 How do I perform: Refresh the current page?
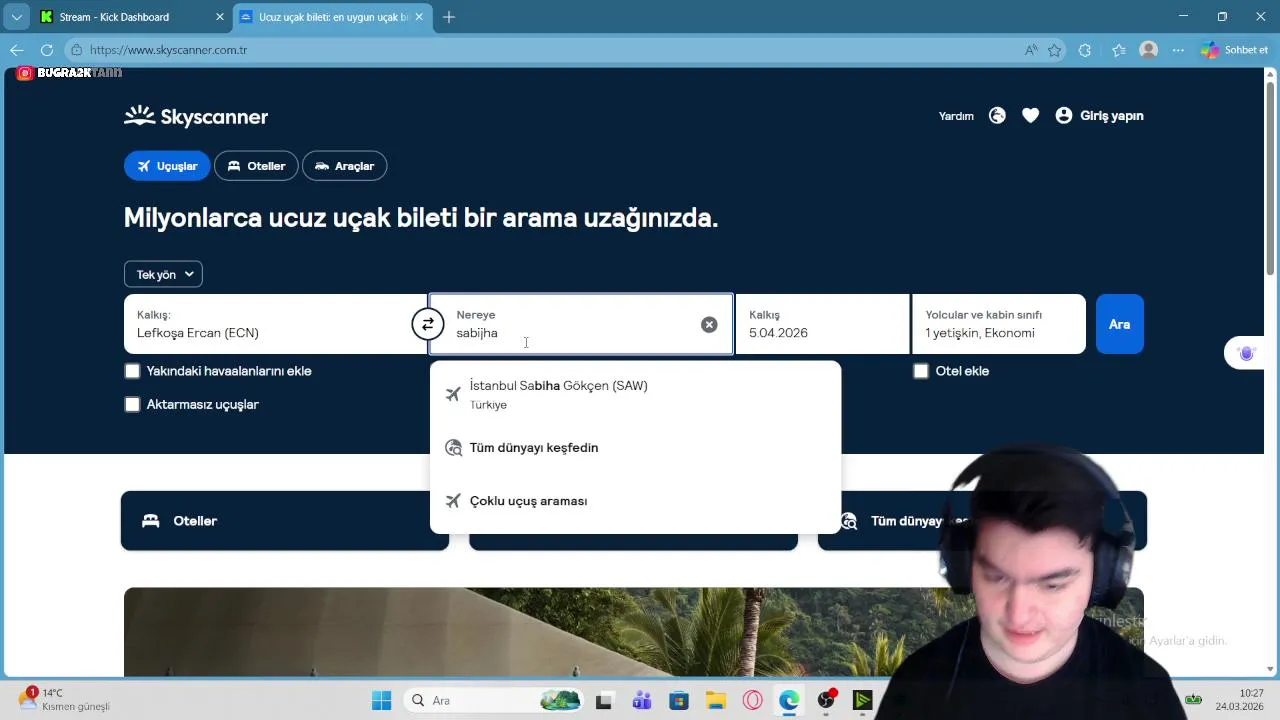[47, 50]
